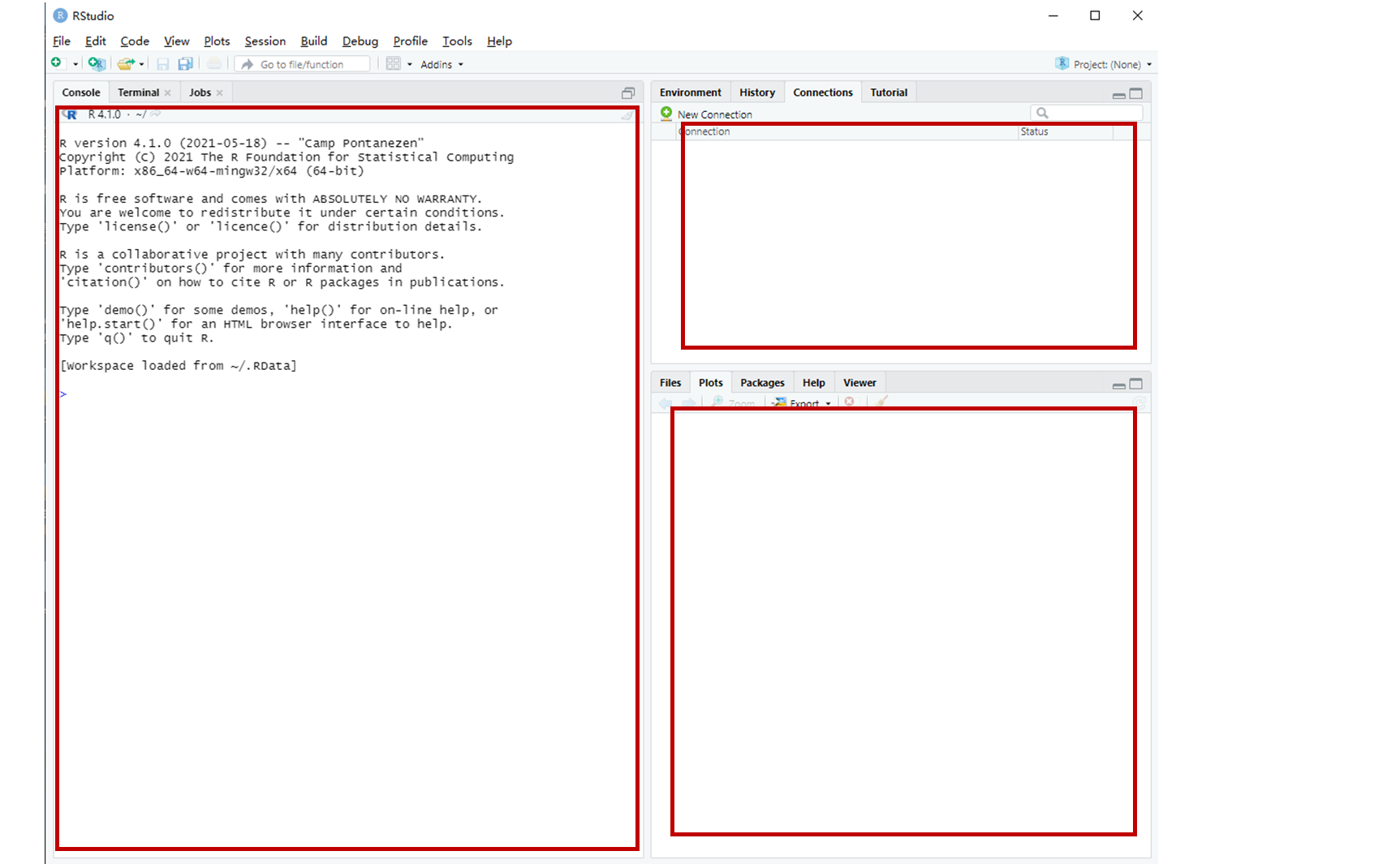The width and height of the screenshot is (1400, 864).
Task: Click the New File icon in toolbar
Action: (x=56, y=63)
